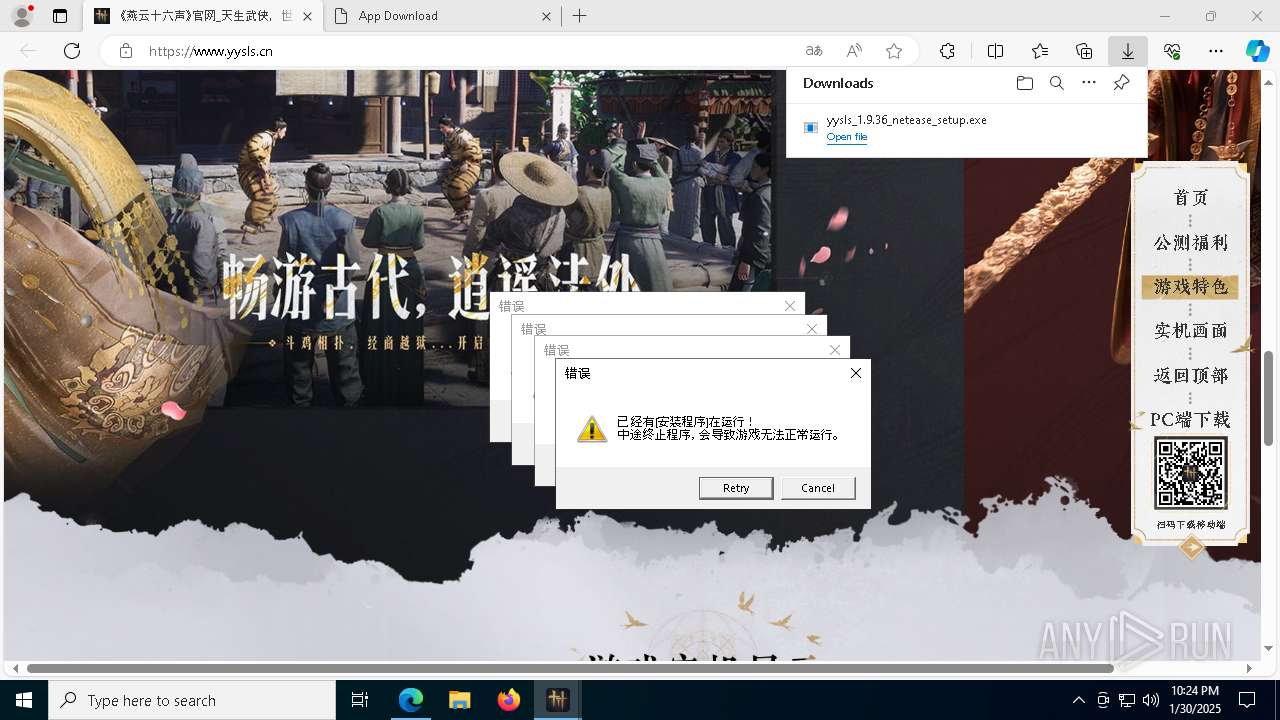Image resolution: width=1280 pixels, height=720 pixels.
Task: Open Edge Settings and more menu
Action: coord(1216,51)
